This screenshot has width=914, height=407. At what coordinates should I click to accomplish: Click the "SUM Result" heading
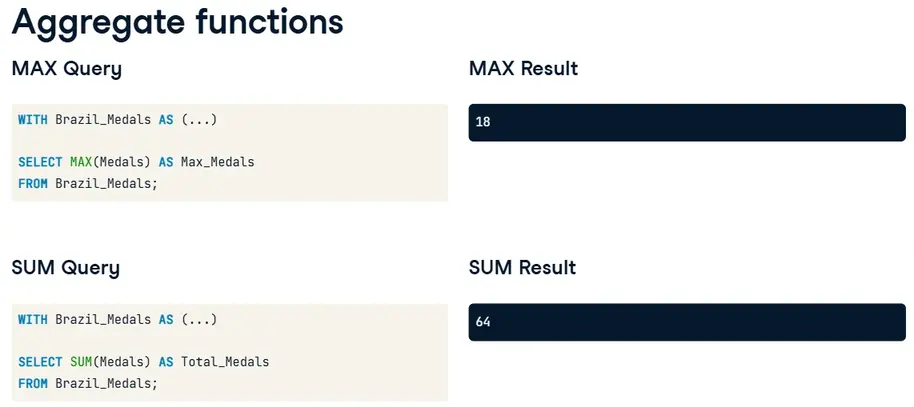[x=522, y=268]
